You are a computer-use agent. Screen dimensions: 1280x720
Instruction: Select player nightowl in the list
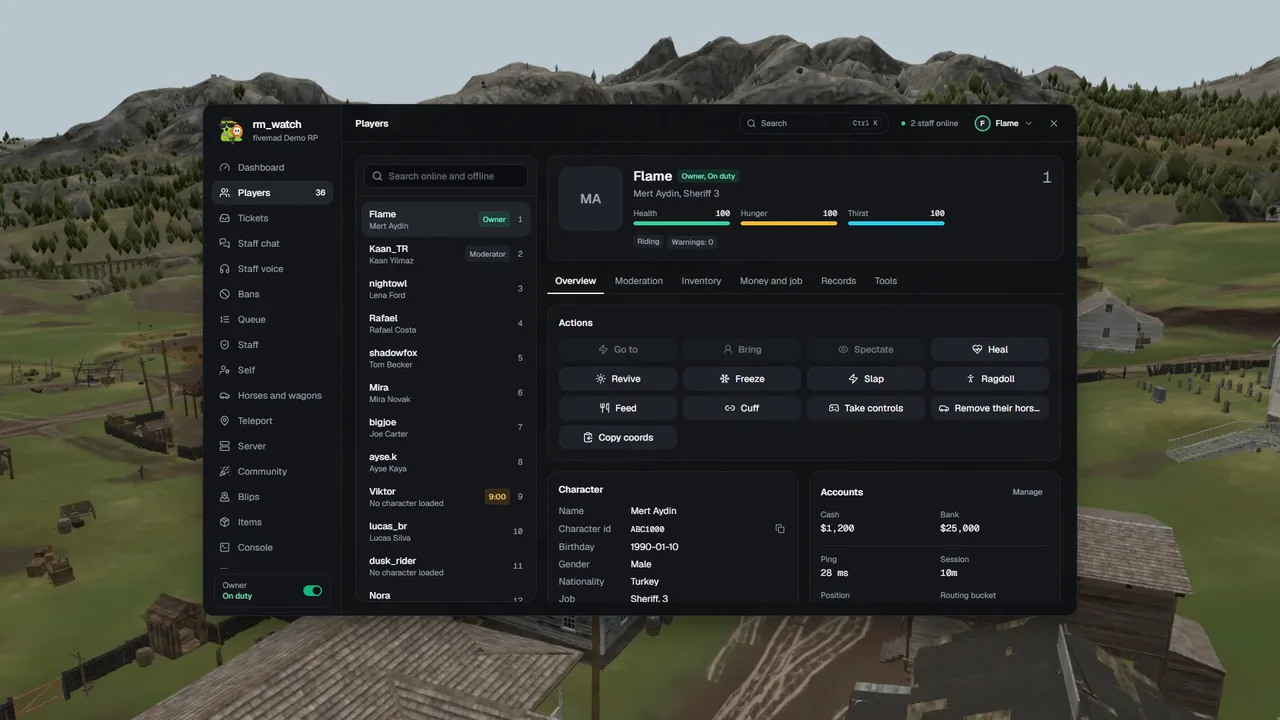(x=446, y=289)
